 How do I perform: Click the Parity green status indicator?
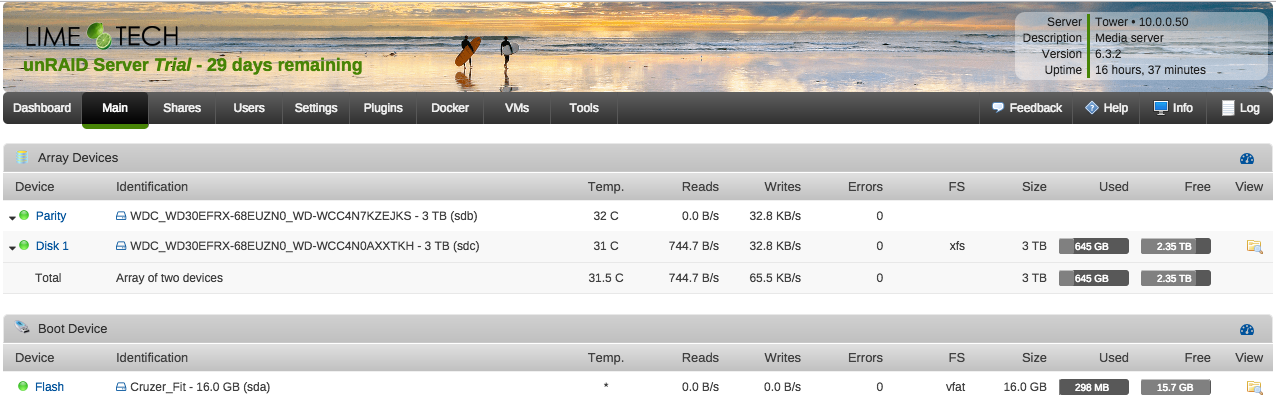point(24,216)
